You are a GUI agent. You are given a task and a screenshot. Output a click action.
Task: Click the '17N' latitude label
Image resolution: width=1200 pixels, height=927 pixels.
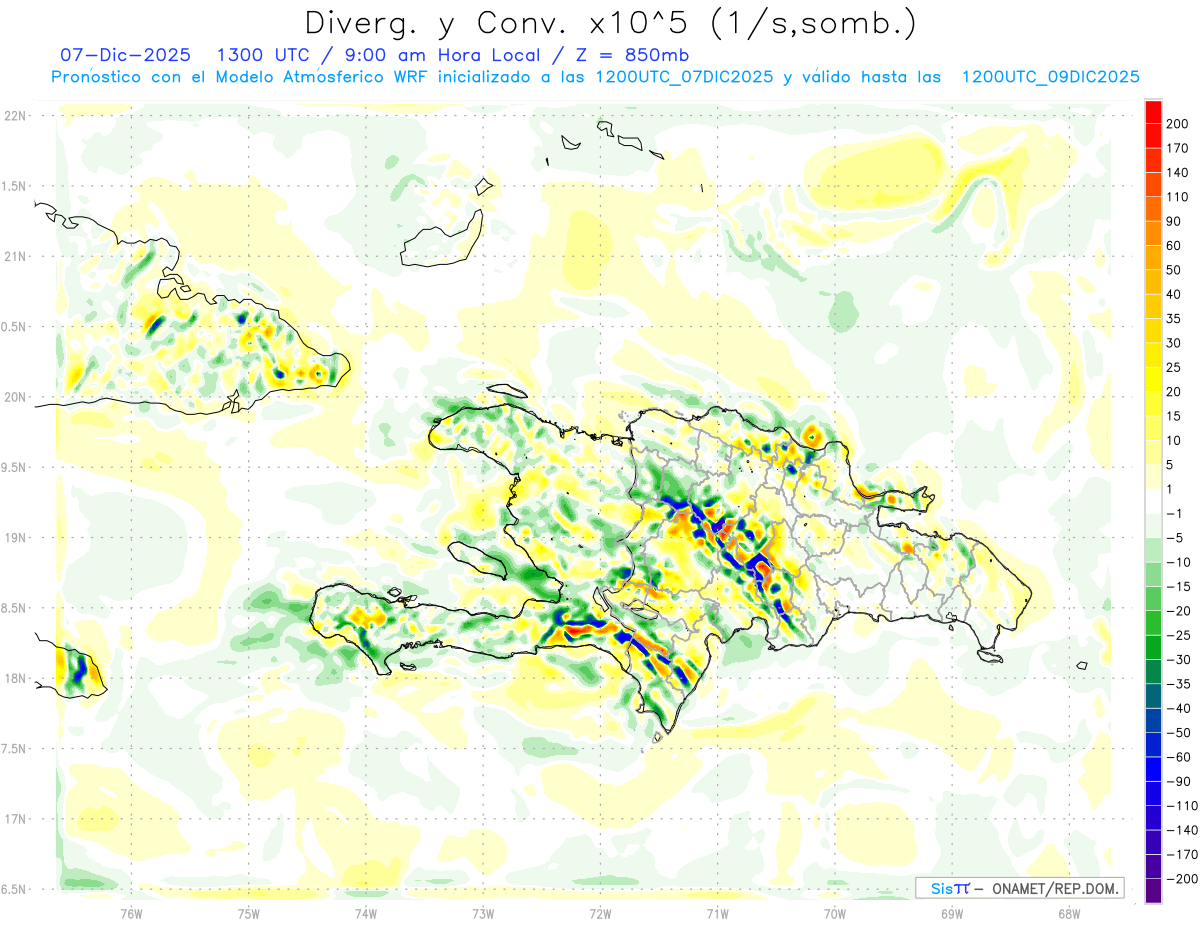pyautogui.click(x=15, y=819)
